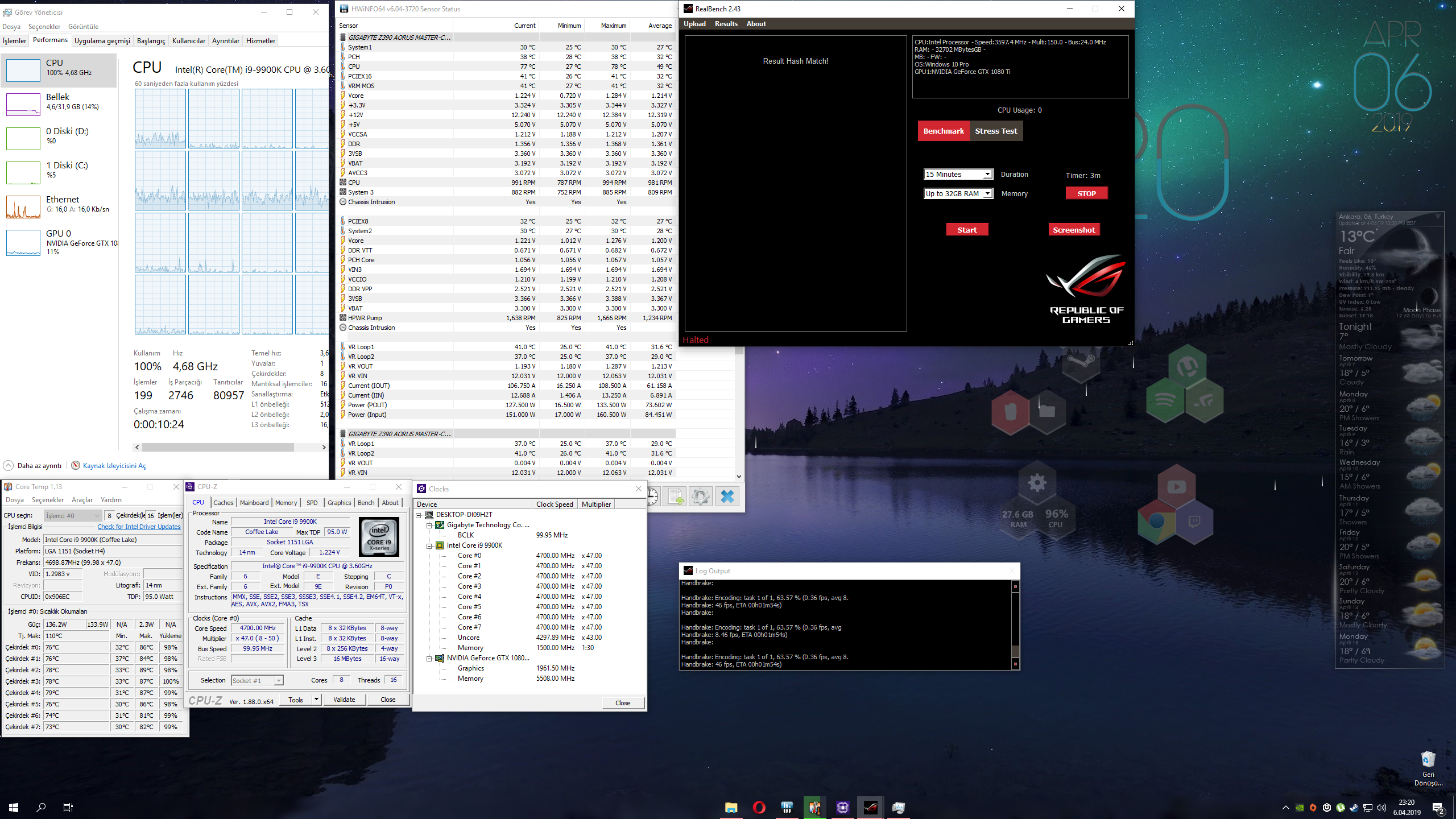Show hidden system tray icons
Screen dimensions: 1456x819
pyautogui.click(x=1285, y=808)
